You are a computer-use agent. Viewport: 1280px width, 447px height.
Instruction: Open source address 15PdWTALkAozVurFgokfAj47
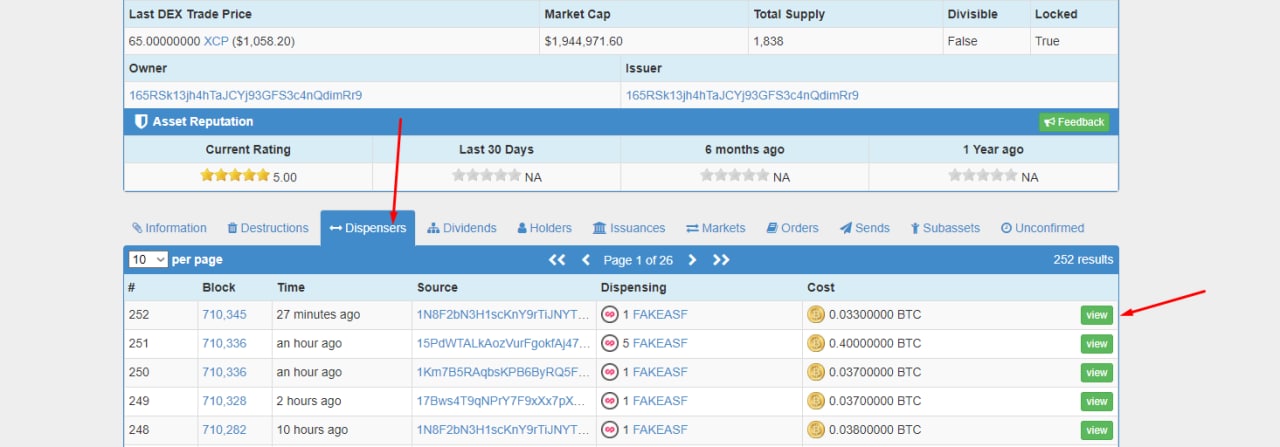tap(503, 343)
